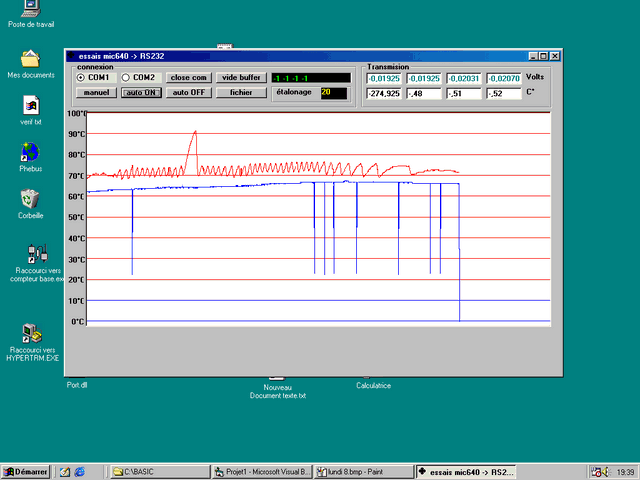The height and width of the screenshot is (480, 640).
Task: Click the fichier button
Action: pos(241,92)
